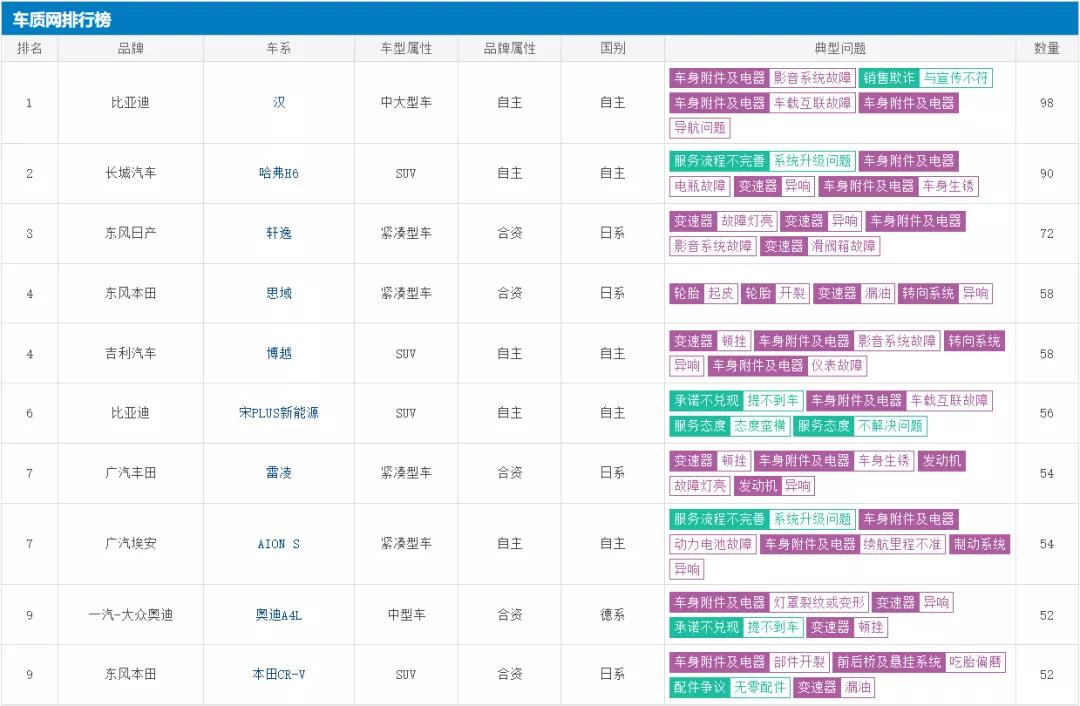Select the 导航问题 tag
The image size is (1080, 706).
click(x=700, y=128)
